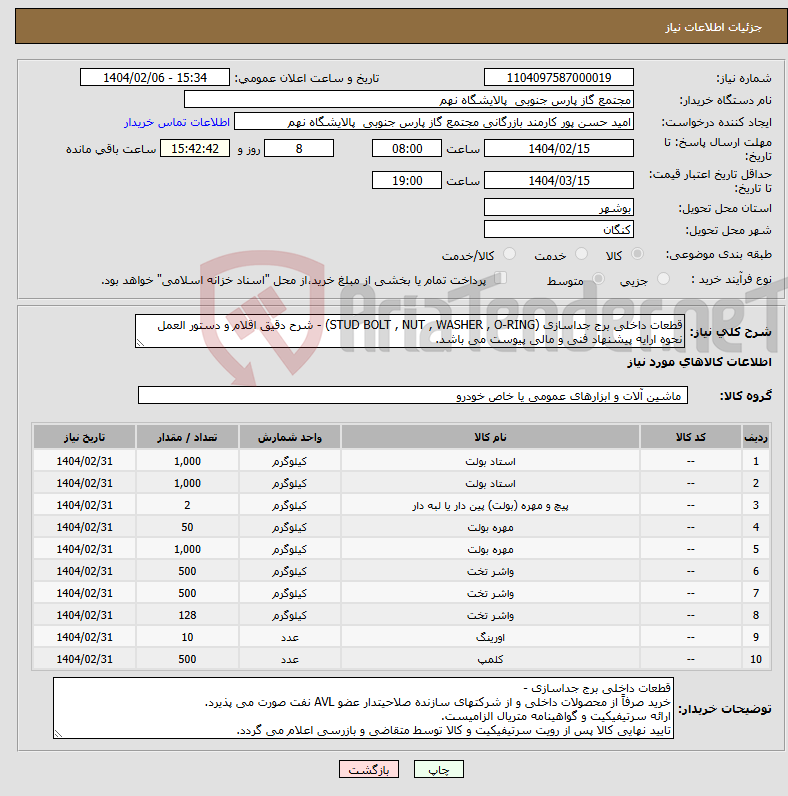Click the 19:00 validity time field

click(407, 180)
